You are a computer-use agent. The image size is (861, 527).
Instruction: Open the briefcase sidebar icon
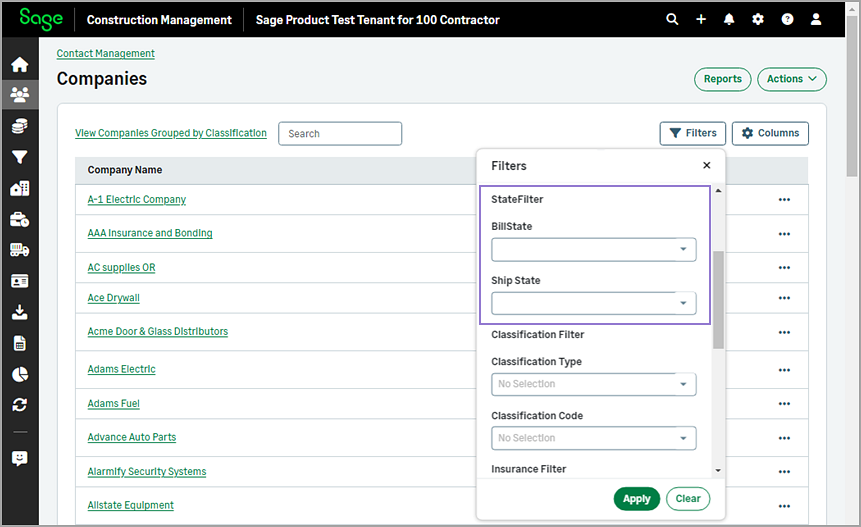click(20, 220)
